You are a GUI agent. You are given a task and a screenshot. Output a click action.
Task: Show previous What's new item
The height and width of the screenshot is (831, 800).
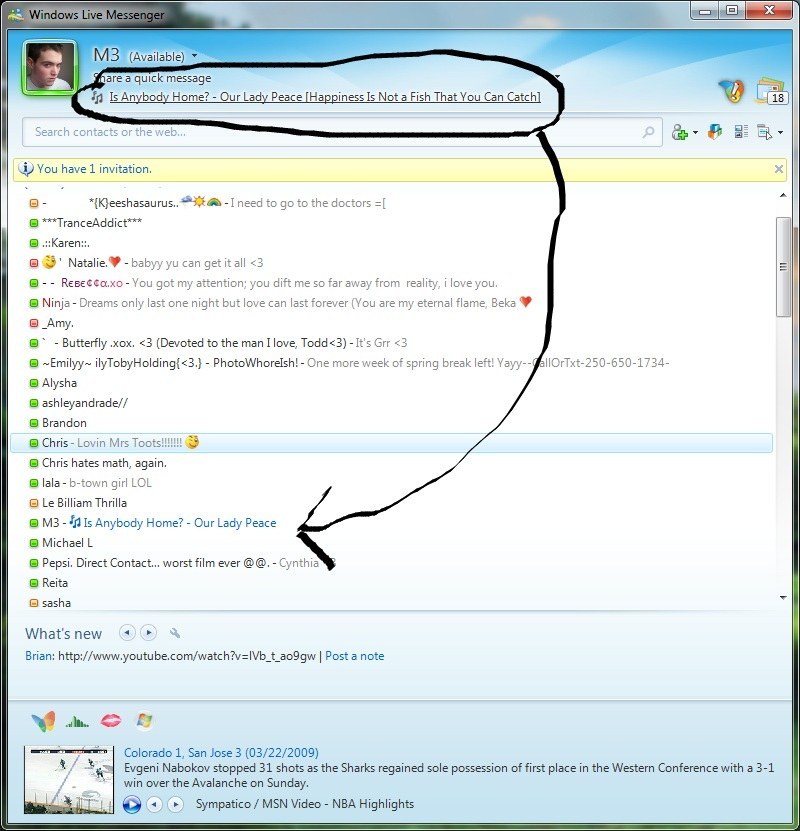127,632
